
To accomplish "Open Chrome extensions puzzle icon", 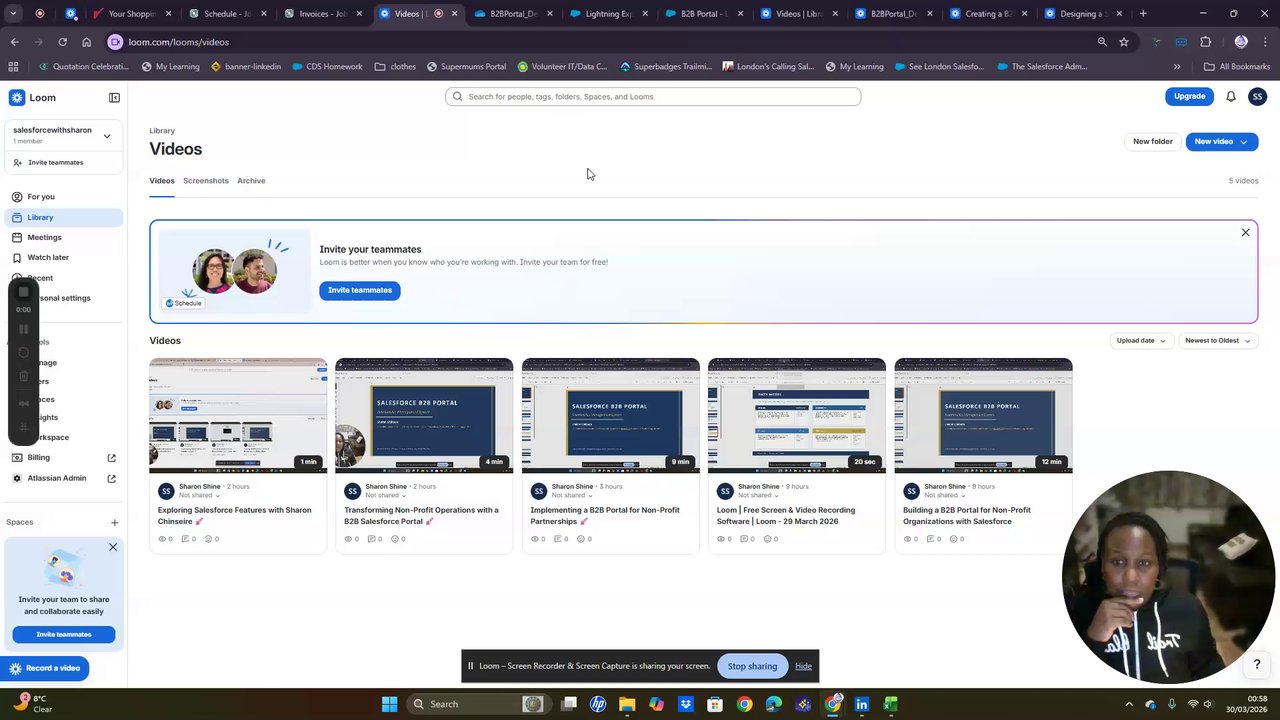I will 1205,42.
